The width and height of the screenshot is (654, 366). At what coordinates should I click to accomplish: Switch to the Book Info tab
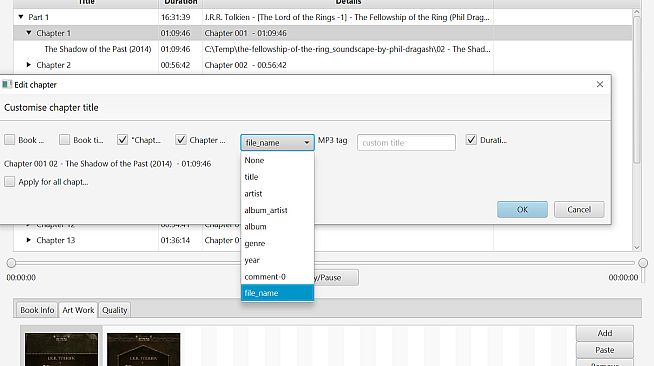[x=37, y=310]
